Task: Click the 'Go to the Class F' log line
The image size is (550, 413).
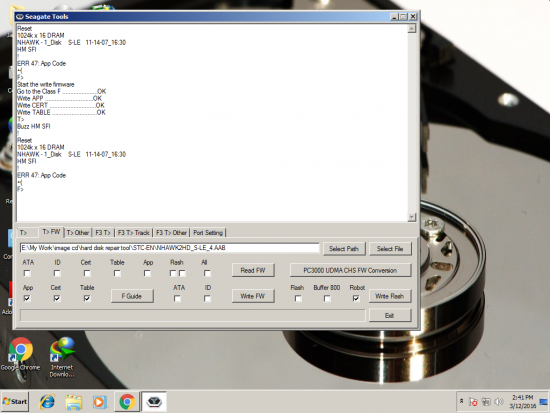Action: (61, 91)
